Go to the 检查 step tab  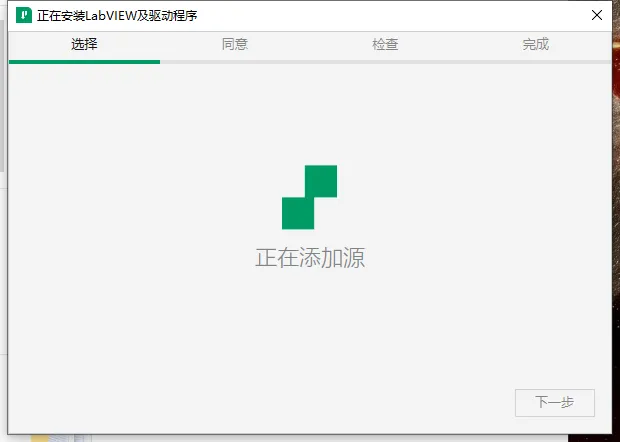coord(385,44)
